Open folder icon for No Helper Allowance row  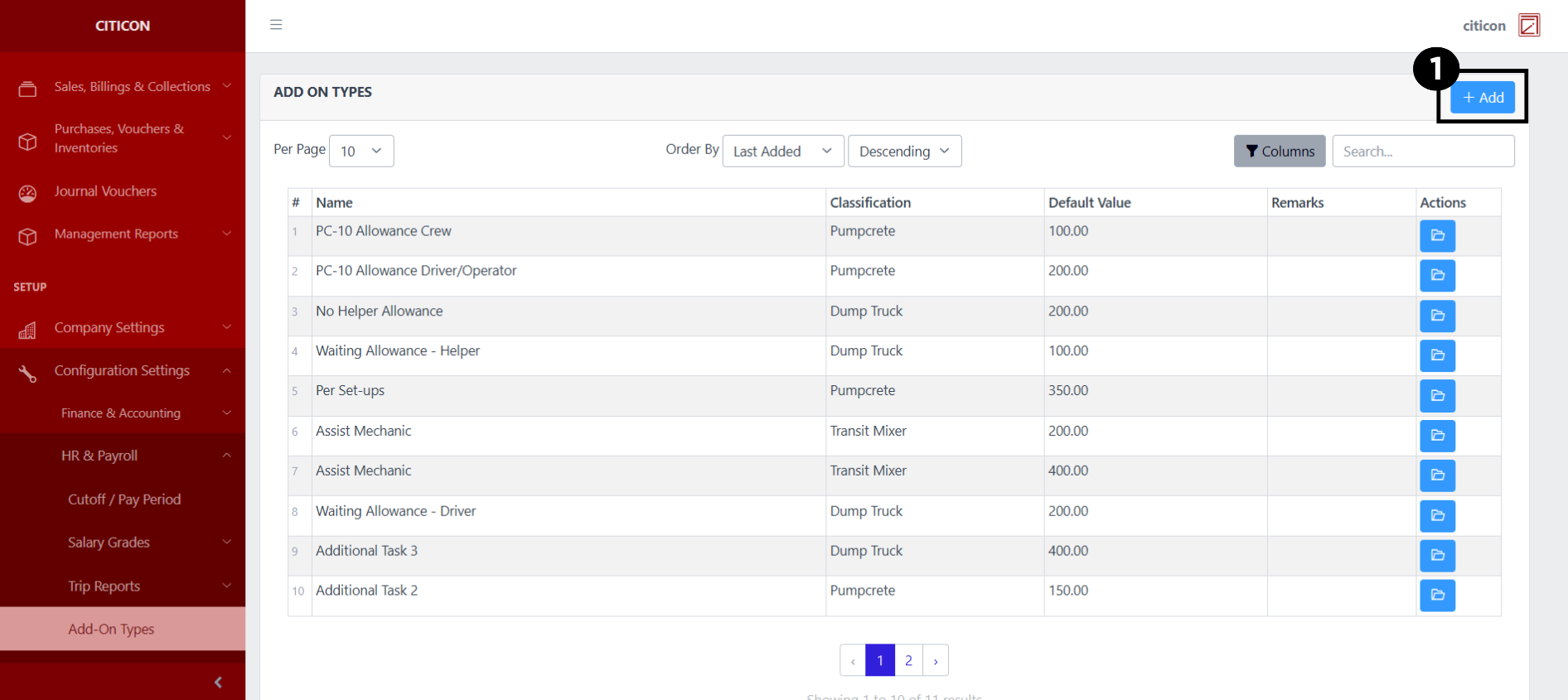(1437, 316)
